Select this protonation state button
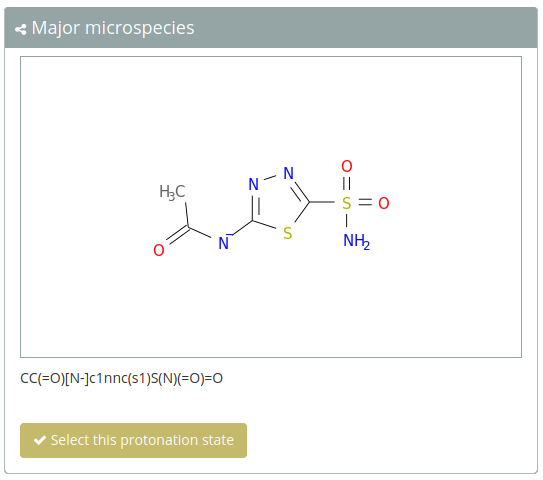The height and width of the screenshot is (480, 543). [x=133, y=441]
